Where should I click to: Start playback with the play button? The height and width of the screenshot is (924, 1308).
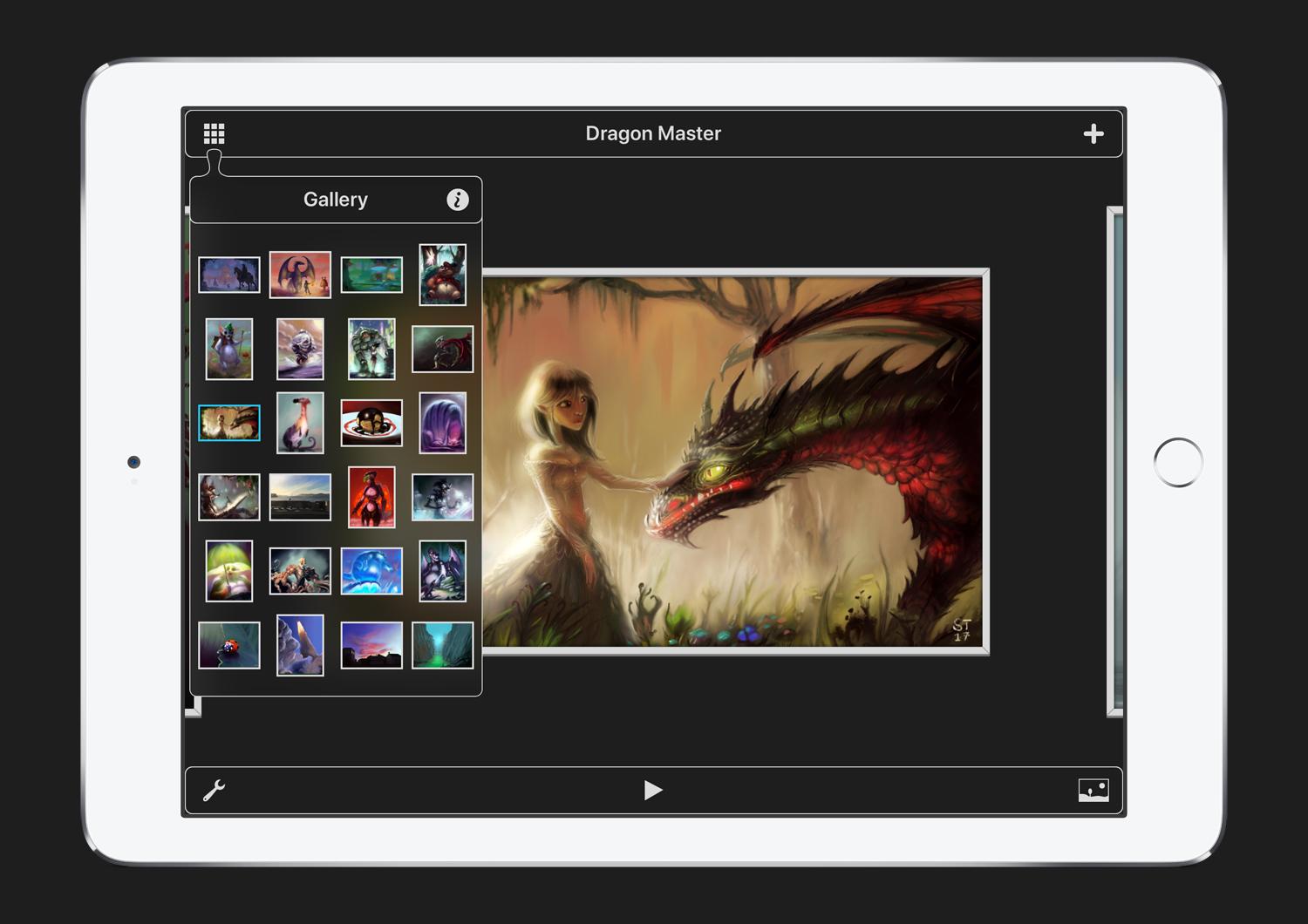[653, 790]
